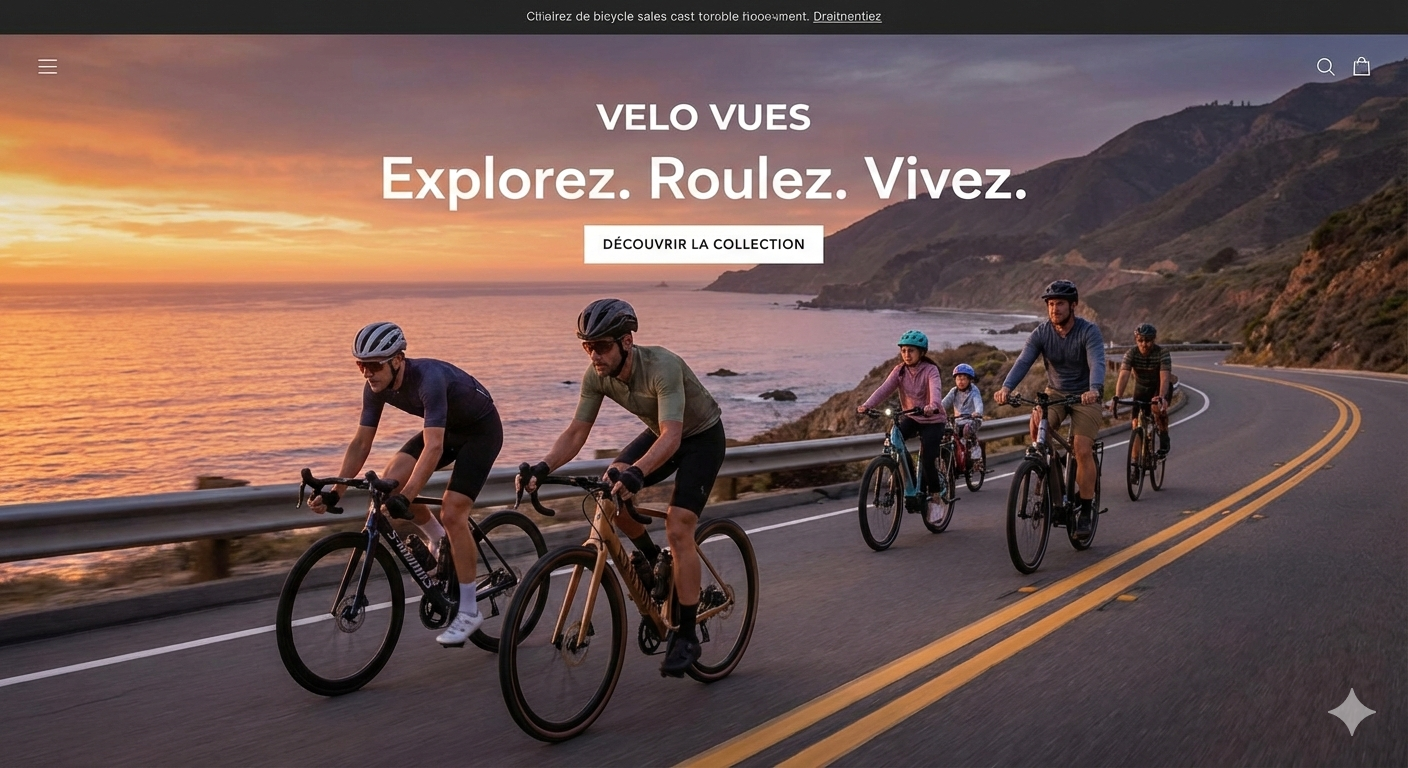The image size is (1408, 768).
Task: Click the announcement bar bicycle sales text
Action: pos(667,16)
